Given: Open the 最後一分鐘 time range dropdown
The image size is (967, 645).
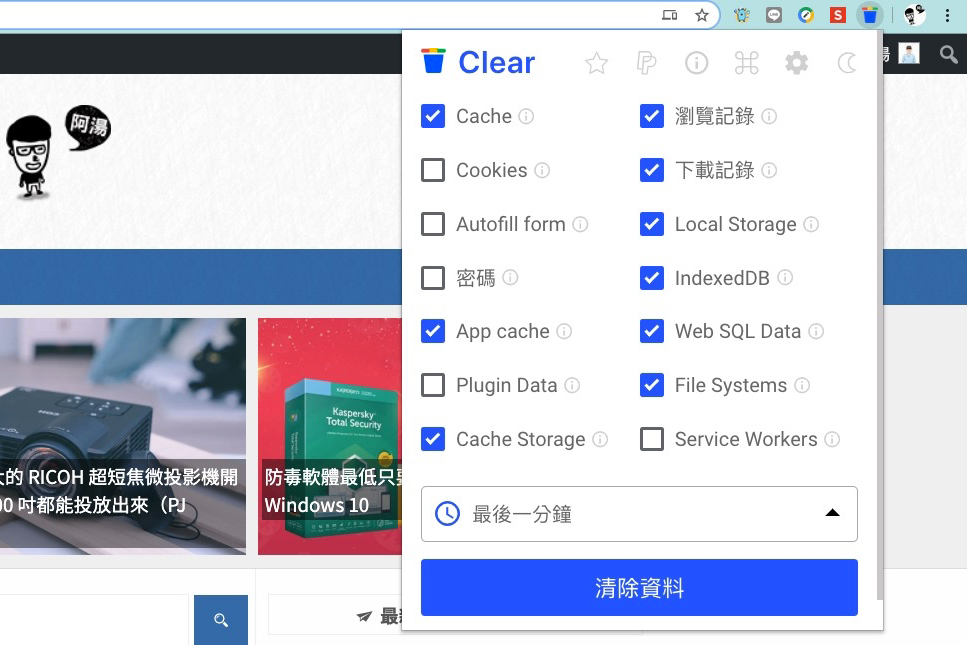Looking at the screenshot, I should point(639,513).
